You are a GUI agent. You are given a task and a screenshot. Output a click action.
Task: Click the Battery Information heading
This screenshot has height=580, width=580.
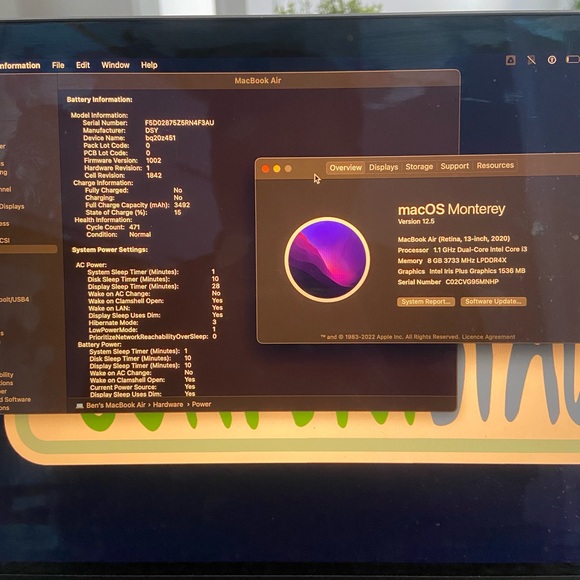coord(100,100)
